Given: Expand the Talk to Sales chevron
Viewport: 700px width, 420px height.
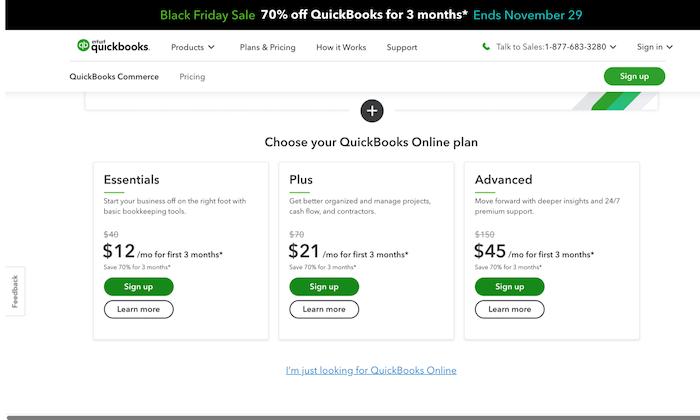Looking at the screenshot, I should pos(613,47).
